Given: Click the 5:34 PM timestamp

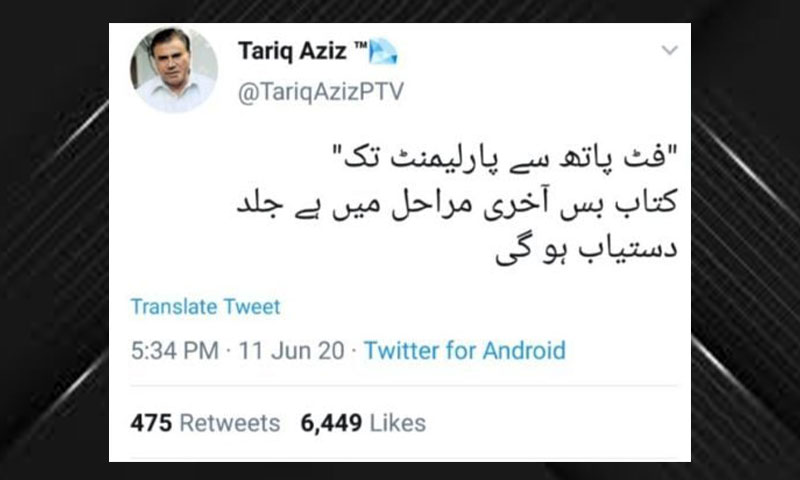Looking at the screenshot, I should pyautogui.click(x=174, y=350).
